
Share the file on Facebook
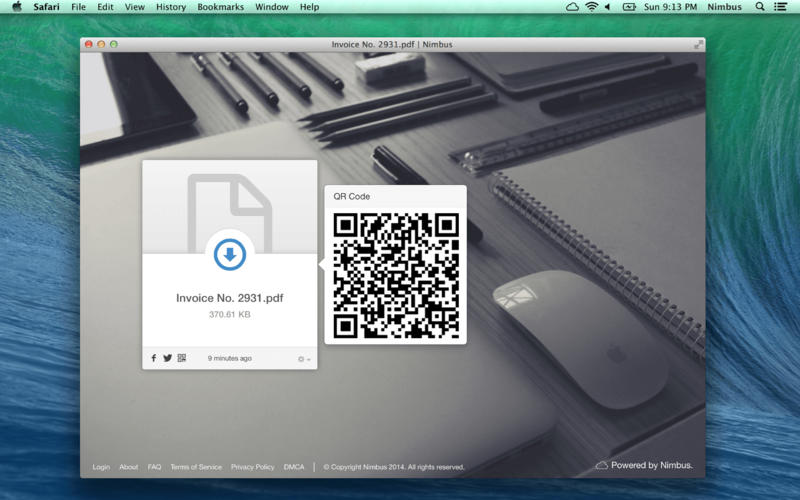tap(154, 358)
